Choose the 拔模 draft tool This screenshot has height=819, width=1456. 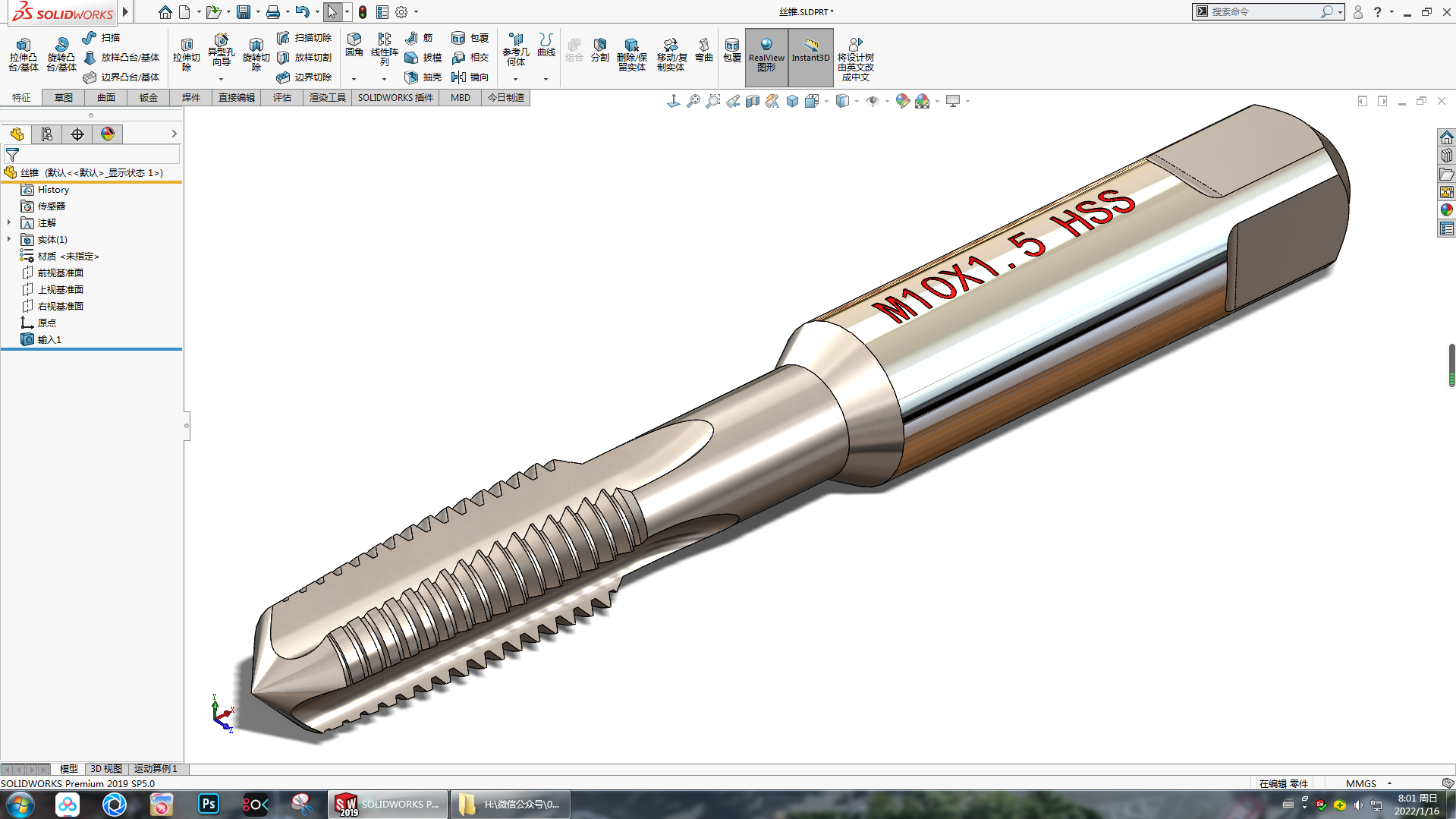point(423,57)
